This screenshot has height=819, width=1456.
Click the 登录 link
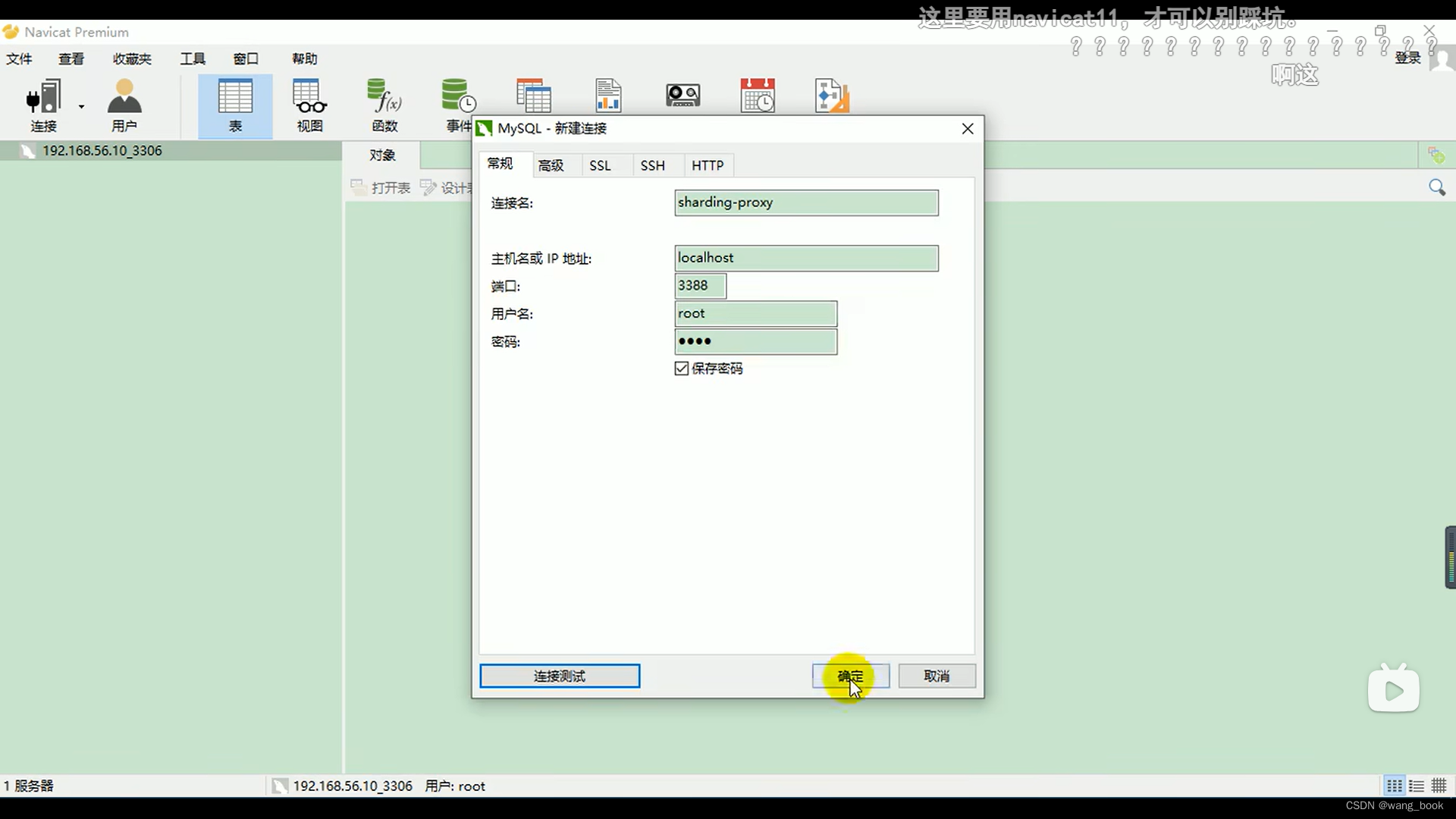pyautogui.click(x=1407, y=58)
